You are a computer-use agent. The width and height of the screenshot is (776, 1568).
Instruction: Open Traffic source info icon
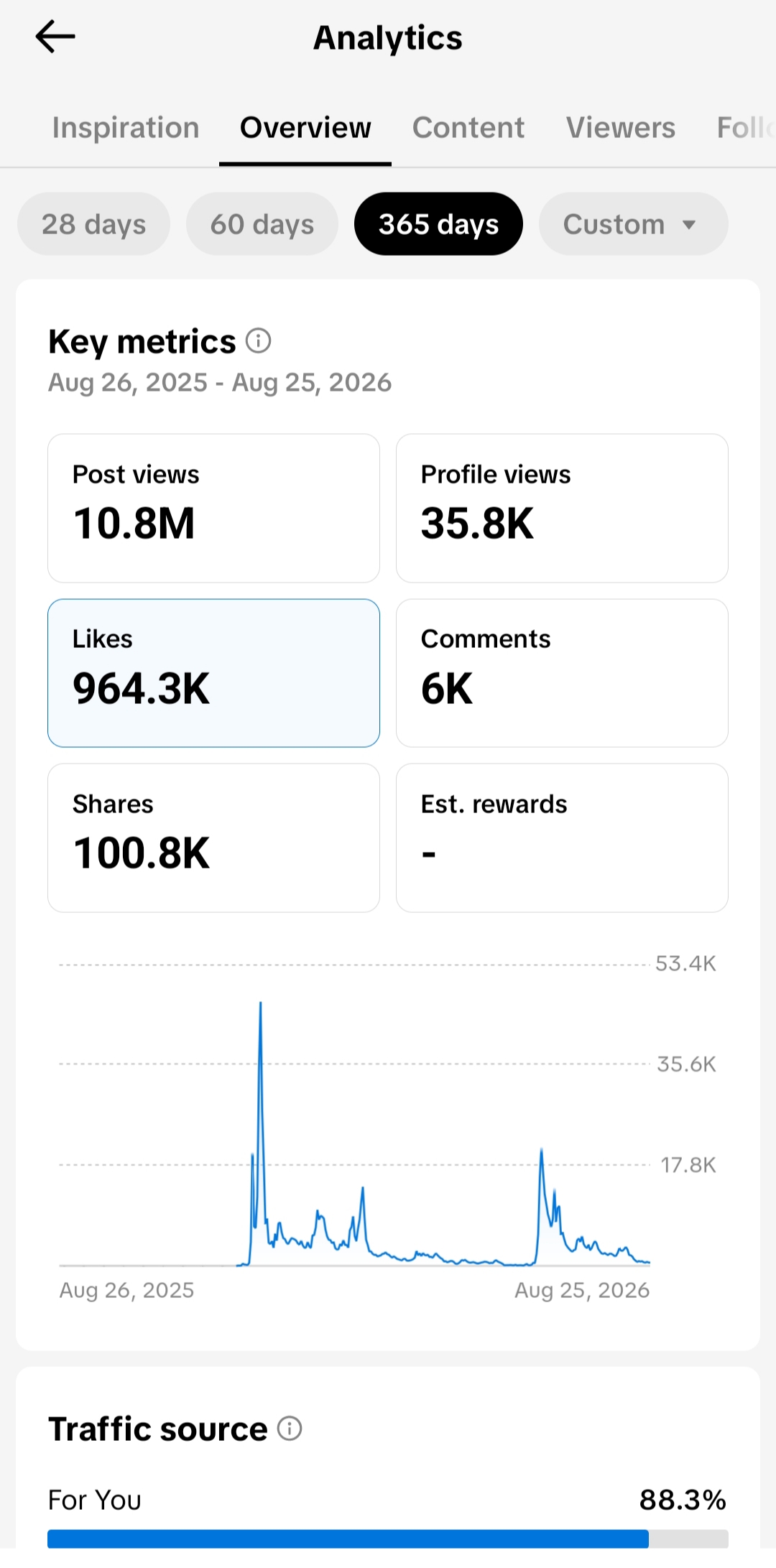coord(290,1429)
